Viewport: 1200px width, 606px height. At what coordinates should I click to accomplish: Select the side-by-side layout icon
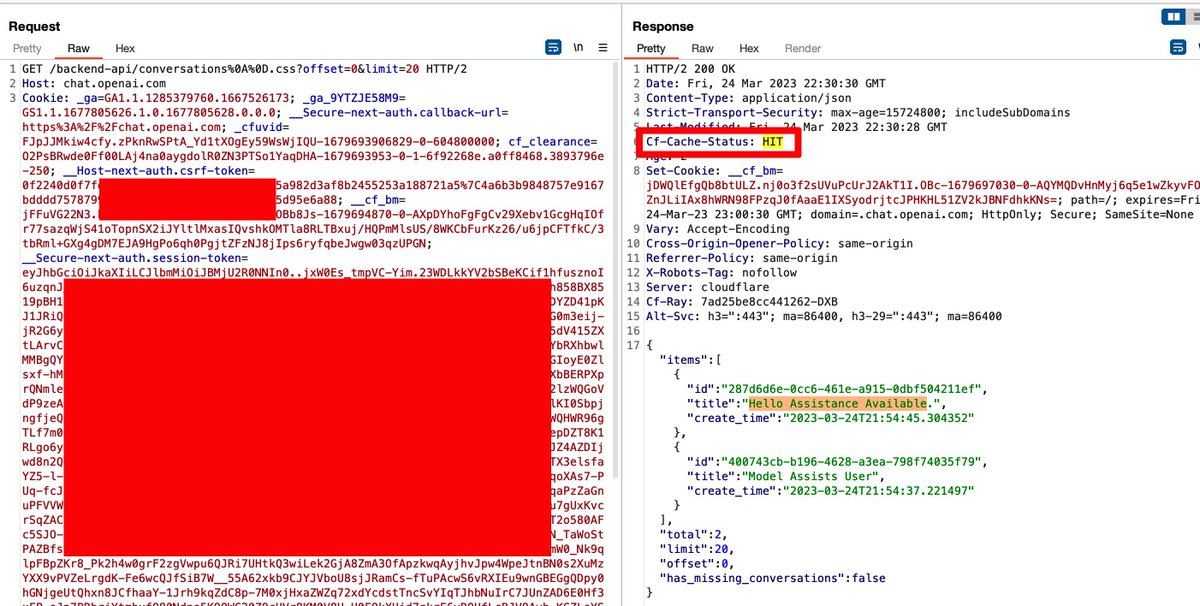pyautogui.click(x=1173, y=16)
